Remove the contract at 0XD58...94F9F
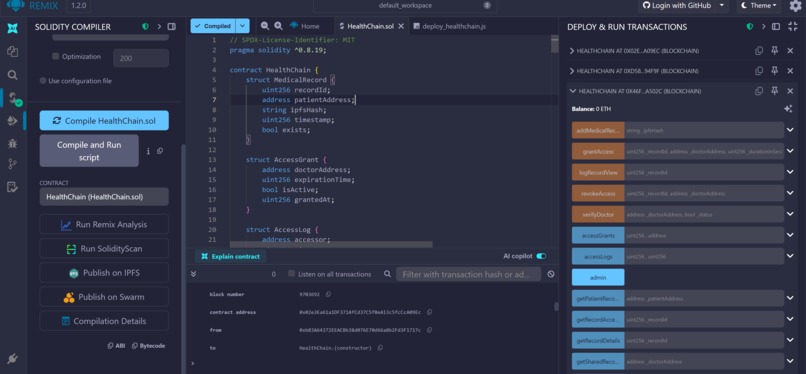The image size is (806, 374). (790, 71)
